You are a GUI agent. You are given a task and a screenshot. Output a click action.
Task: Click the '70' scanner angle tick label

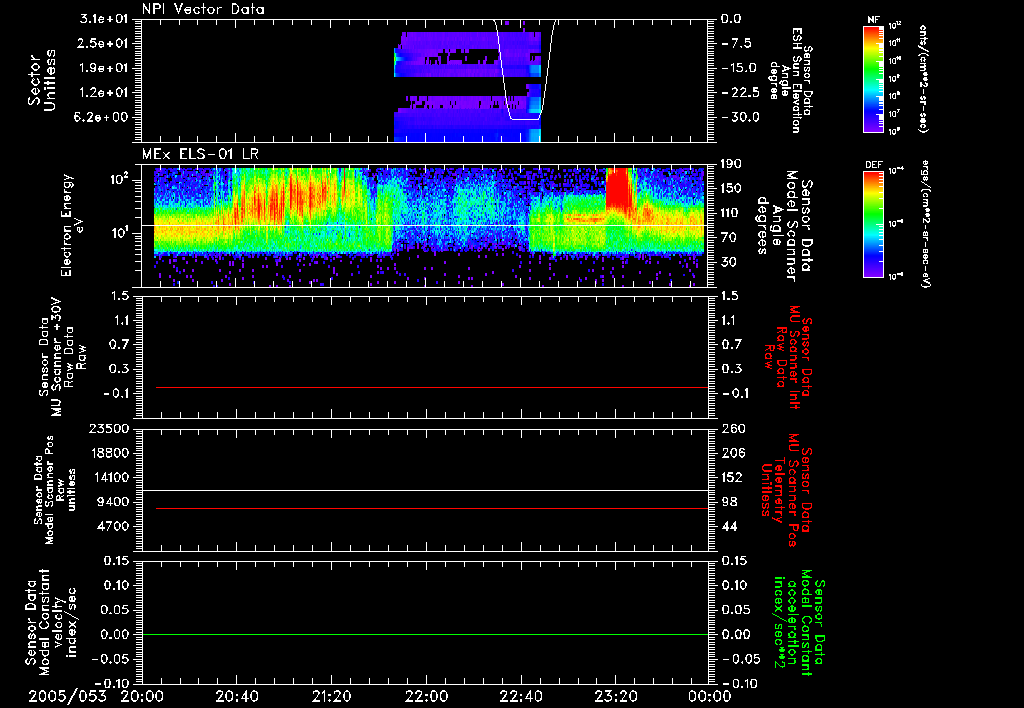point(729,238)
